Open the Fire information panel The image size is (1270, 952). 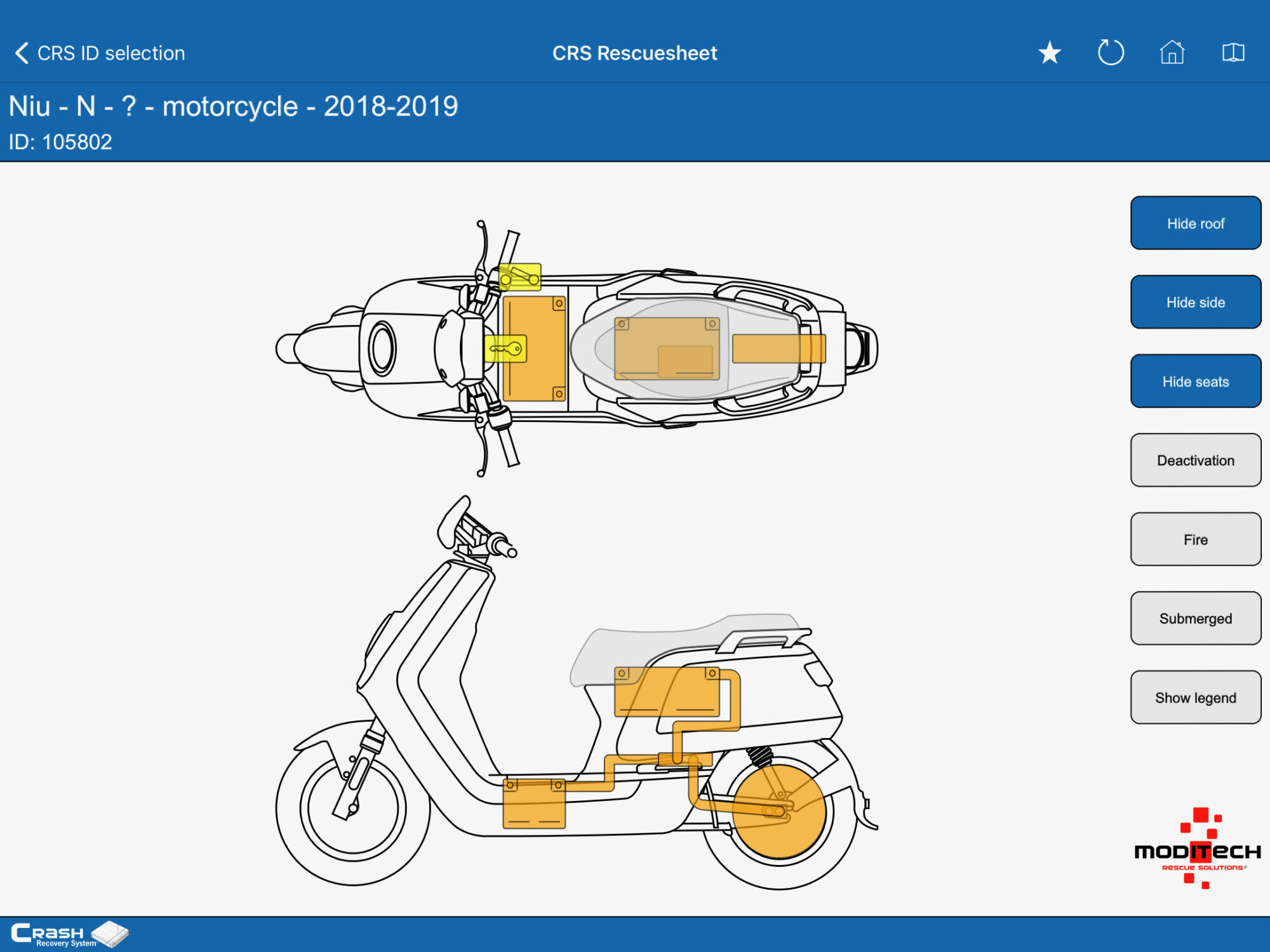point(1195,539)
